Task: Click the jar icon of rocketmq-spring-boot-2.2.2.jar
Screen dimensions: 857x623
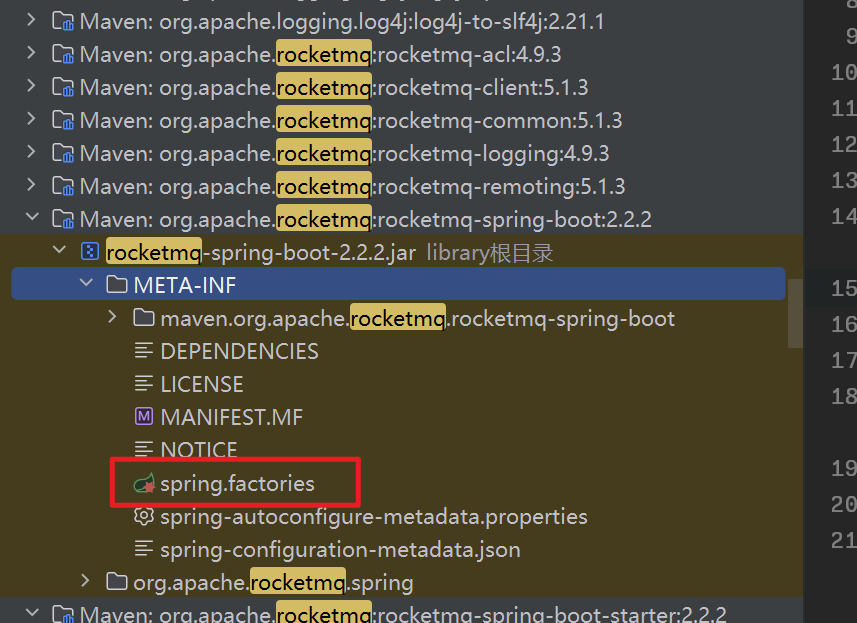Action: pyautogui.click(x=89, y=252)
